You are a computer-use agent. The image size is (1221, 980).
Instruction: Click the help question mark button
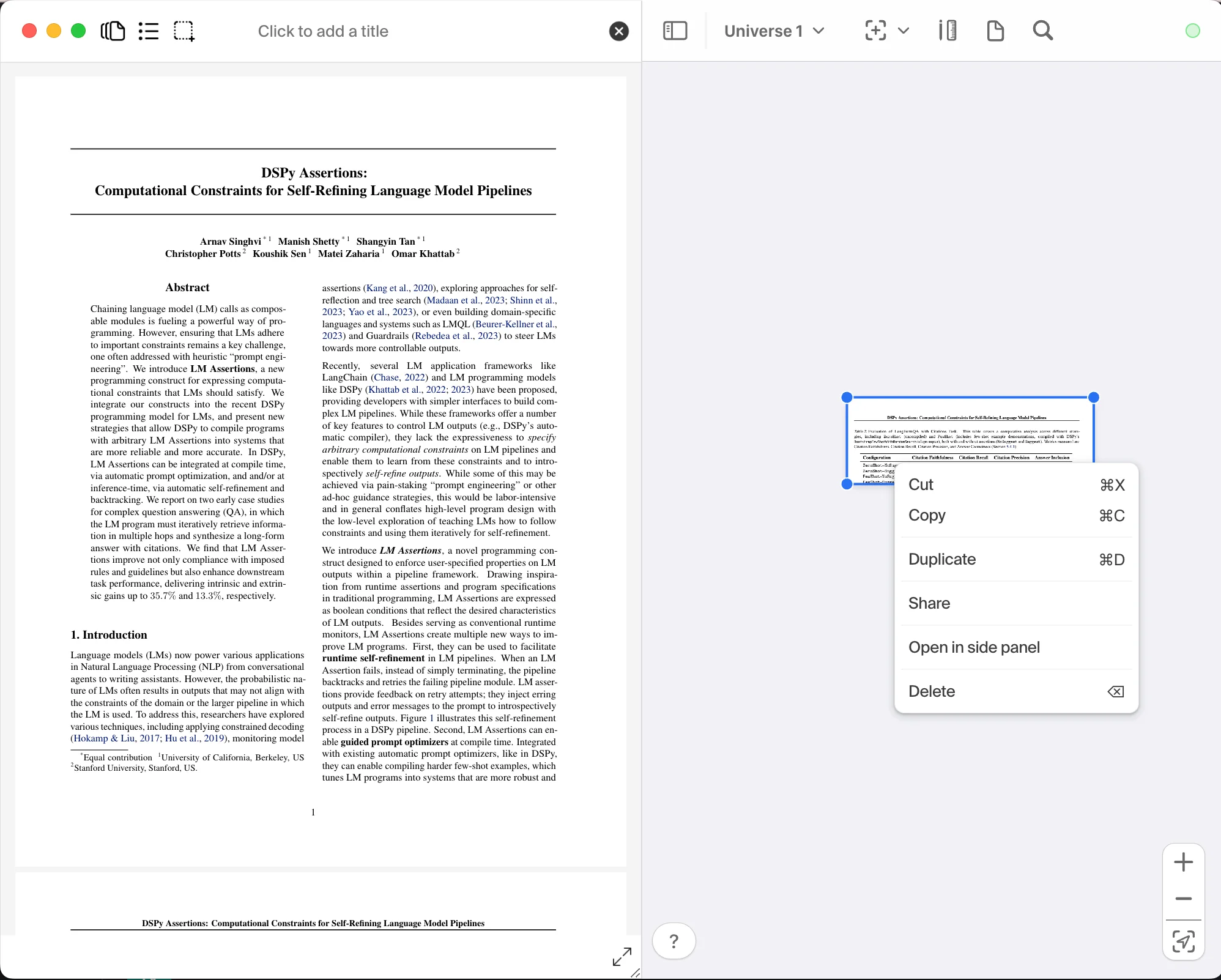coord(674,940)
